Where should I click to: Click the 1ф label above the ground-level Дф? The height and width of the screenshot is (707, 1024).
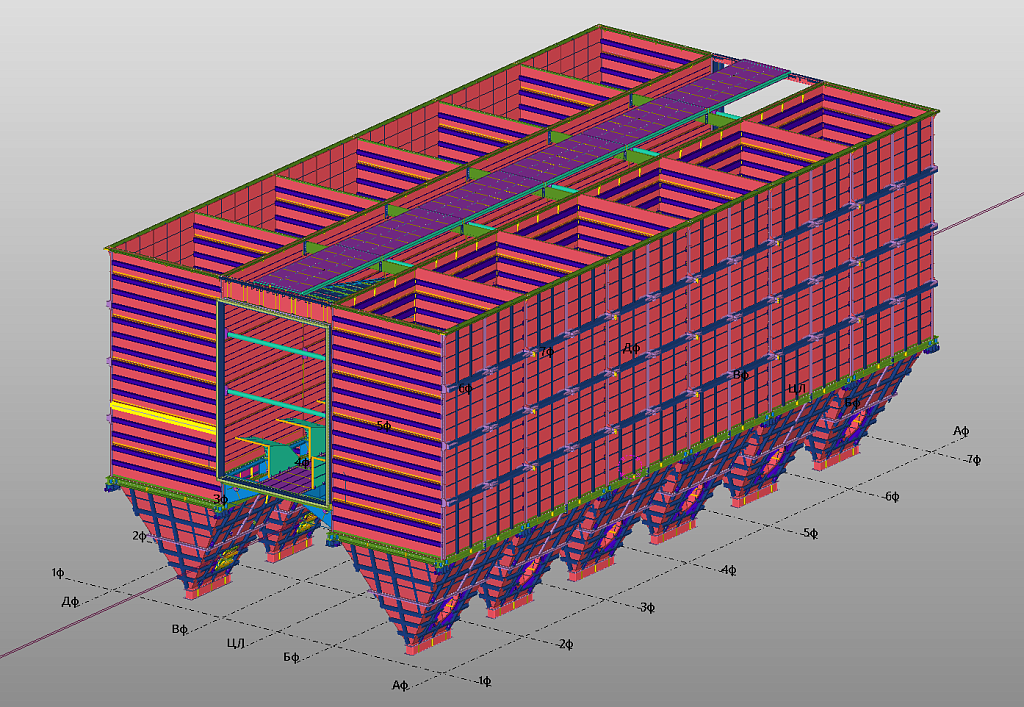pyautogui.click(x=58, y=573)
